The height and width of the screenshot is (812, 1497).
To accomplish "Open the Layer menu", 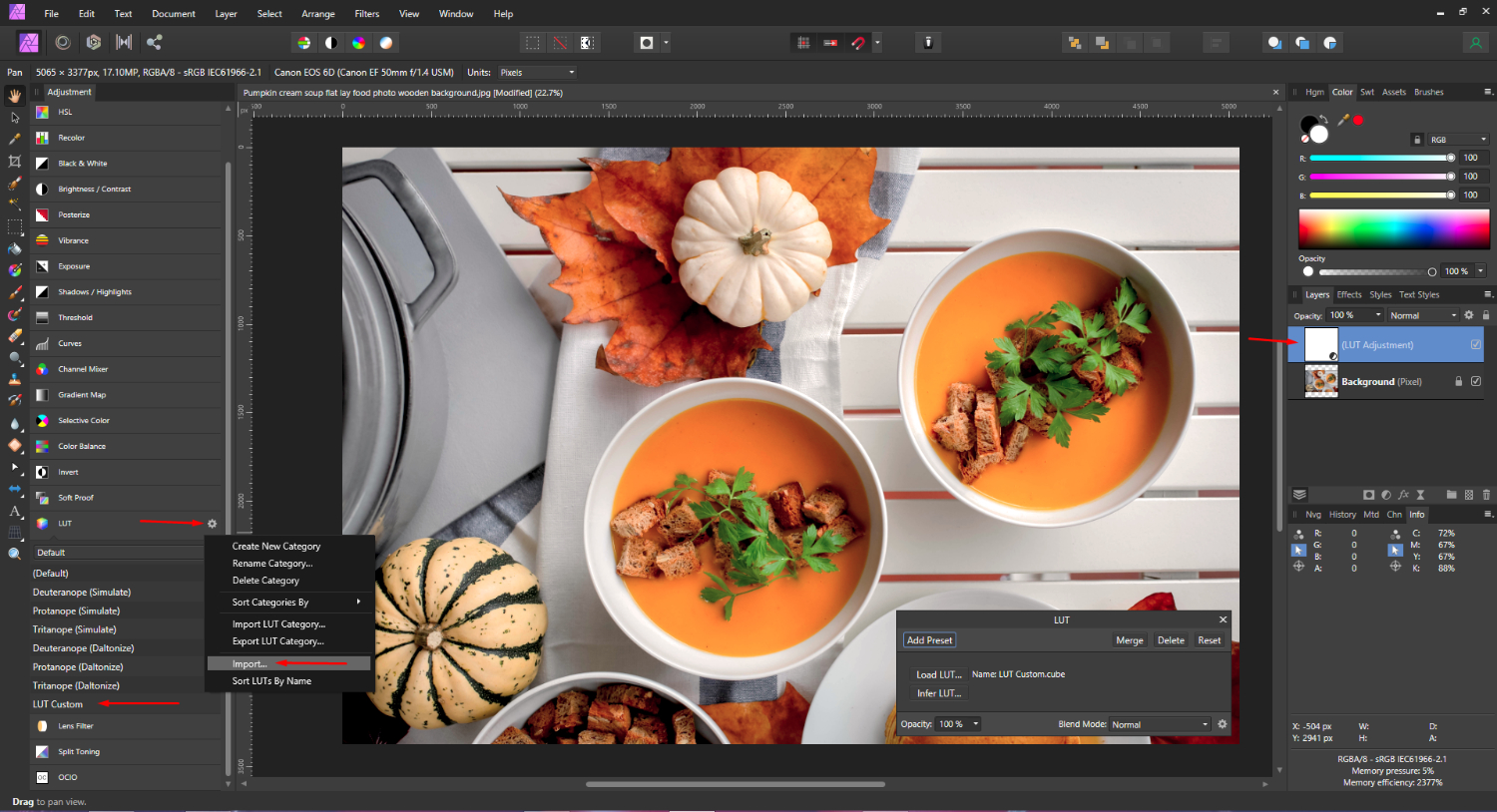I will pyautogui.click(x=226, y=14).
